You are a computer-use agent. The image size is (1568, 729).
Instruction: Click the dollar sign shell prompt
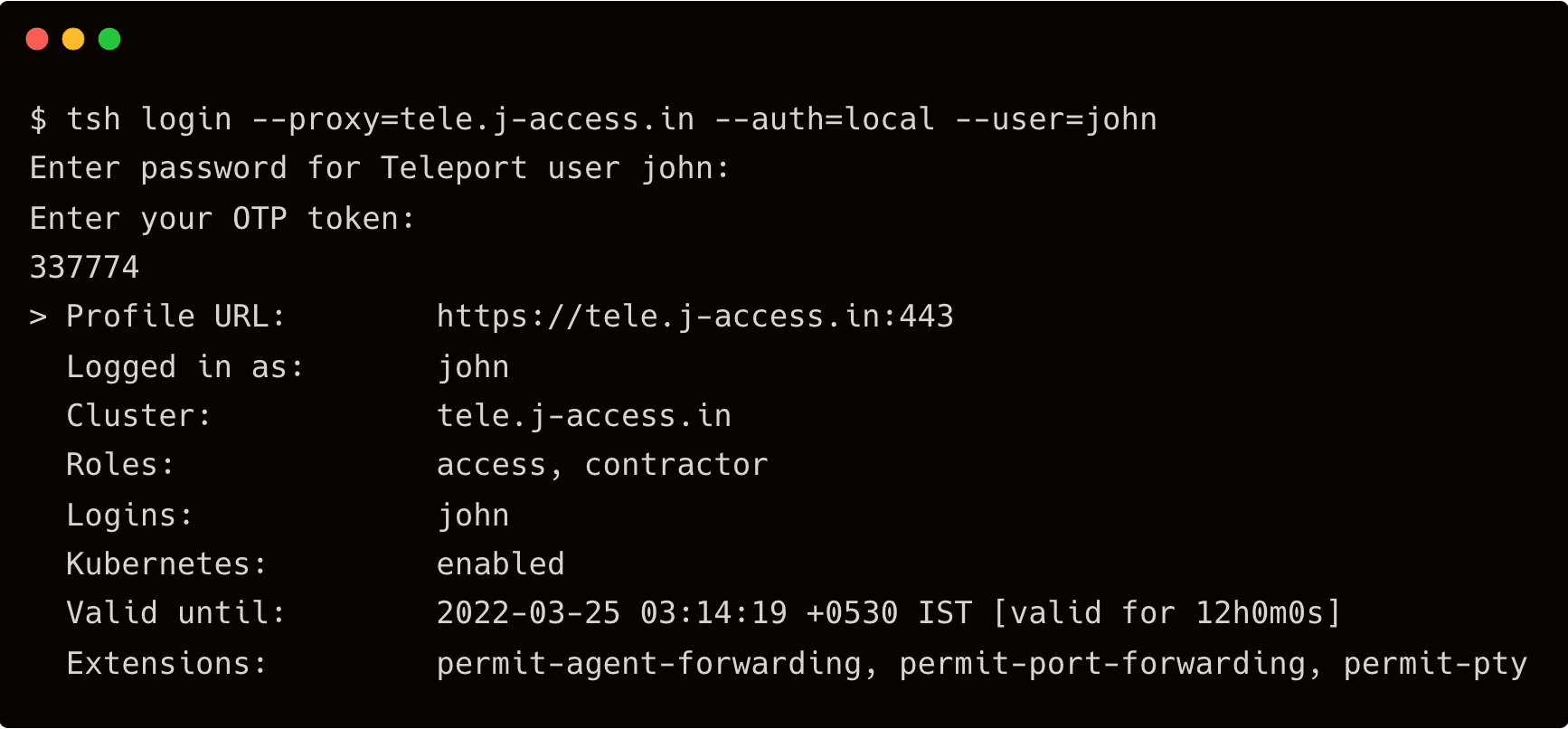(x=38, y=119)
